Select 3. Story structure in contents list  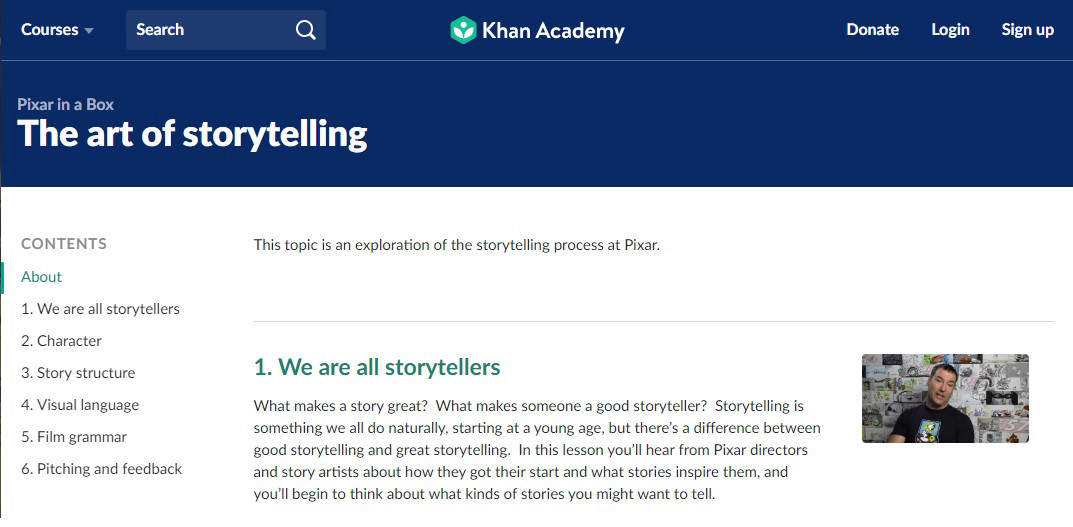[78, 373]
